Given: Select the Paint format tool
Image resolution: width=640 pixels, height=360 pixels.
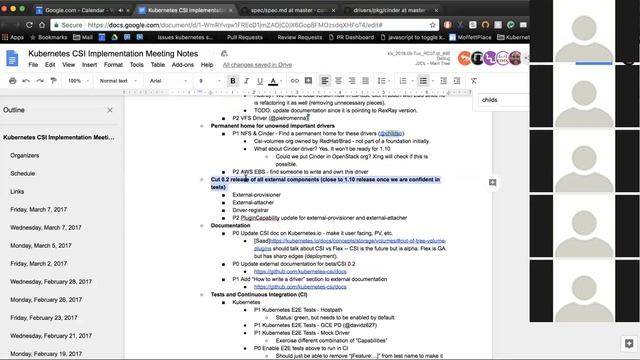Looking at the screenshot, I should point(53,81).
